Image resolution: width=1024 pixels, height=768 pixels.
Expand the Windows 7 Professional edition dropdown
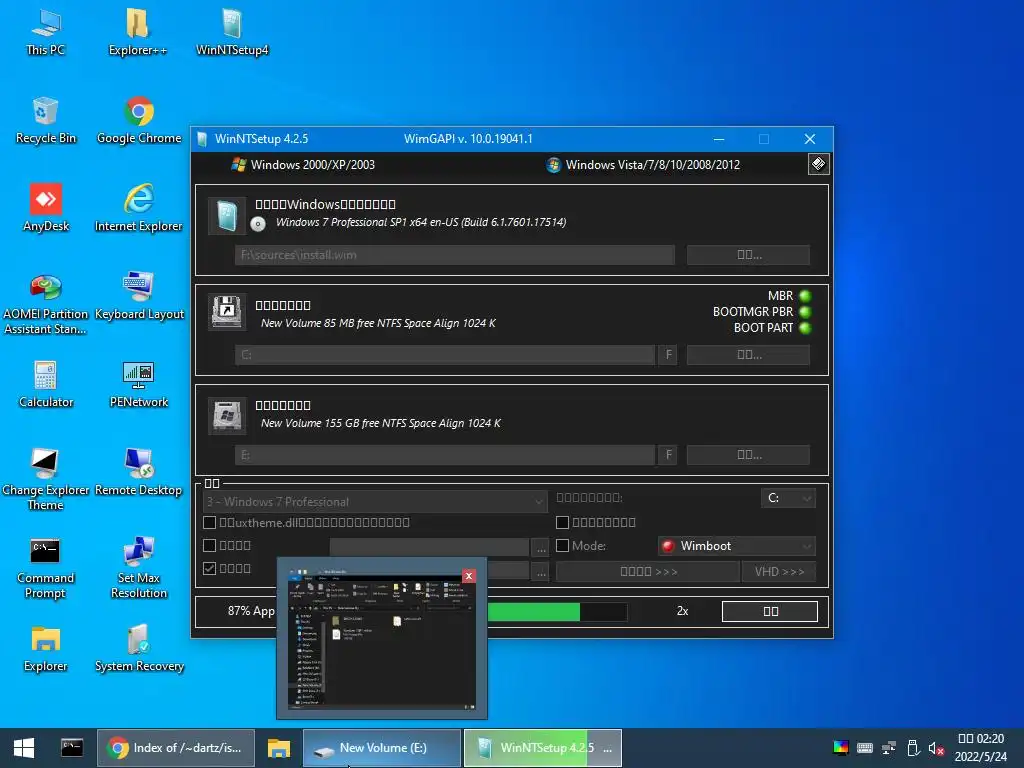point(376,502)
